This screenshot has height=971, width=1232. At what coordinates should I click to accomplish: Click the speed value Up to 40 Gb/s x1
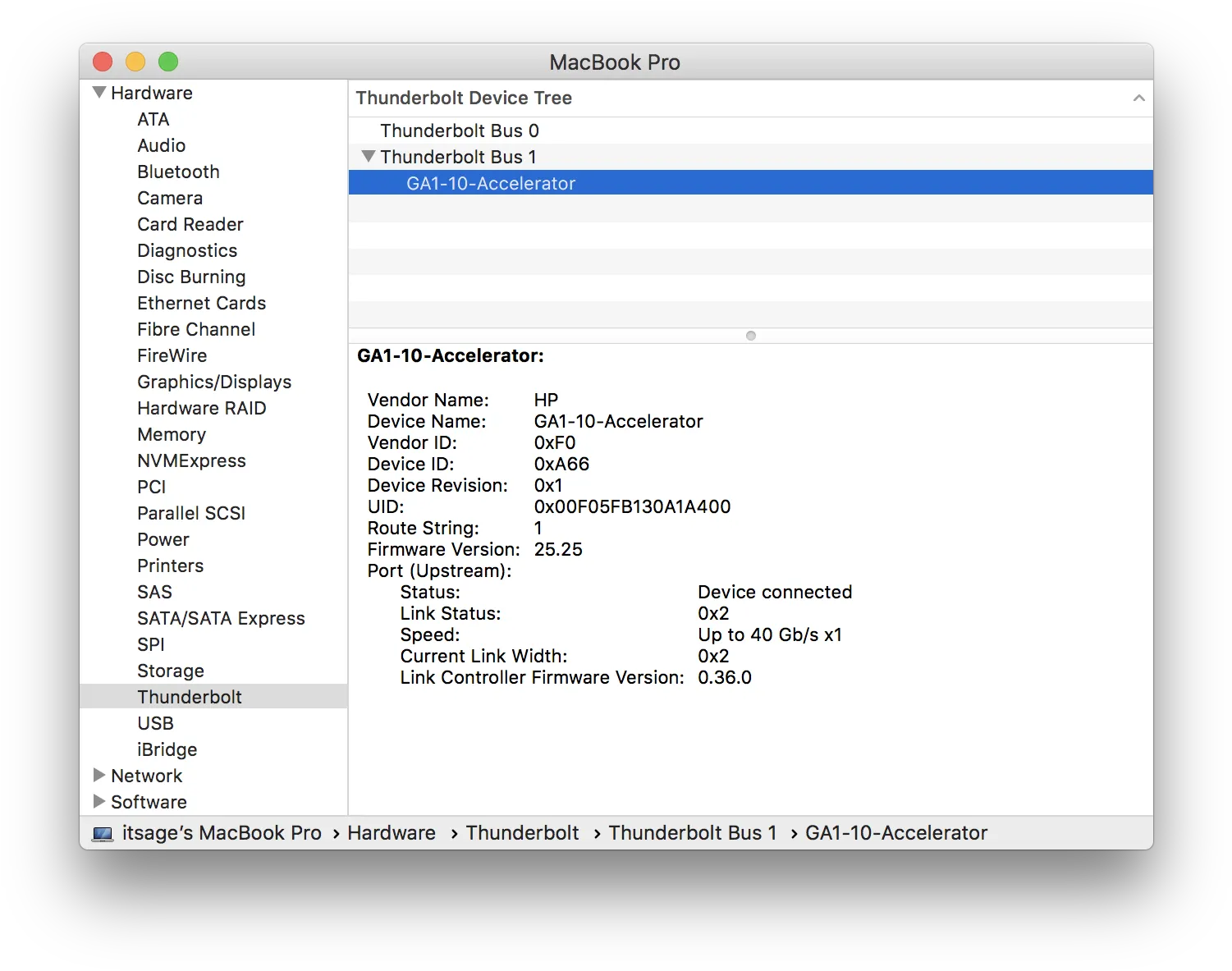coord(770,634)
